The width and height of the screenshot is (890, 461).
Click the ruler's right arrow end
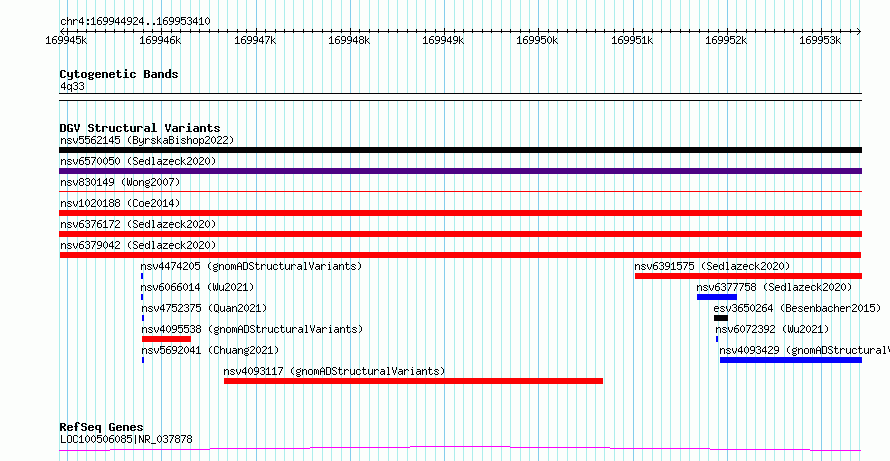point(859,31)
